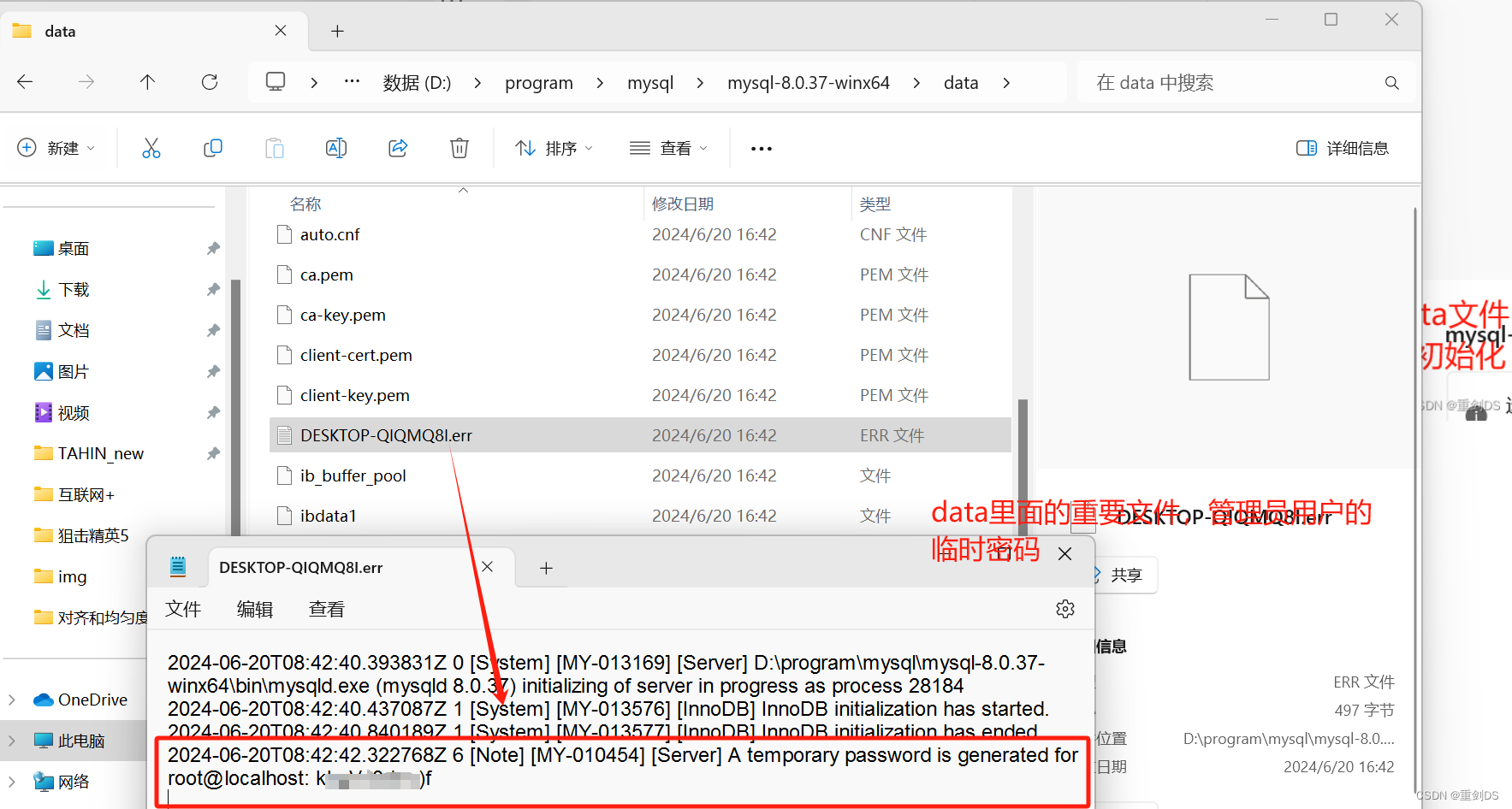Open Notepad 查看 menu
The height and width of the screenshot is (809, 1512).
tap(327, 609)
